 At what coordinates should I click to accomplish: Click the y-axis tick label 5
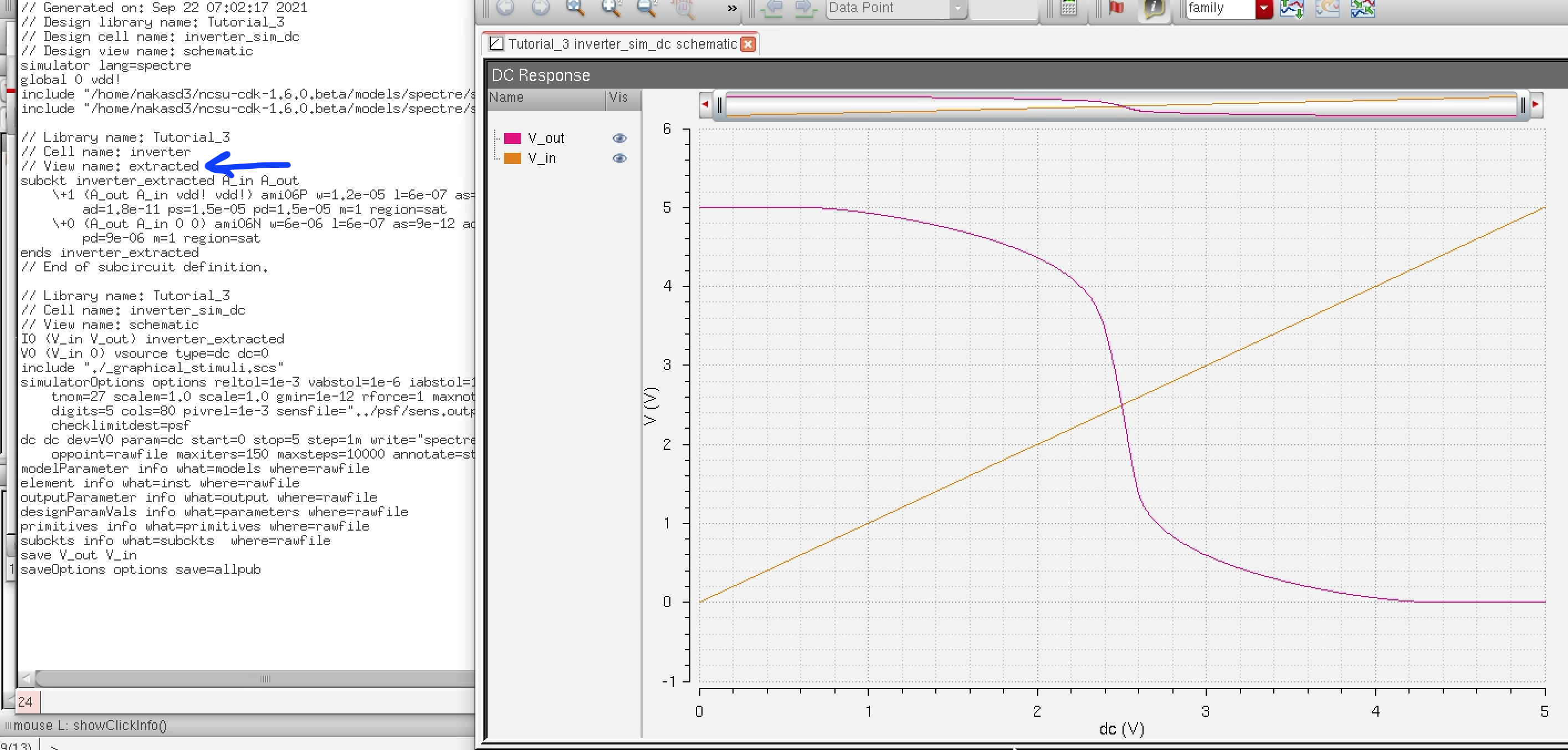(667, 208)
